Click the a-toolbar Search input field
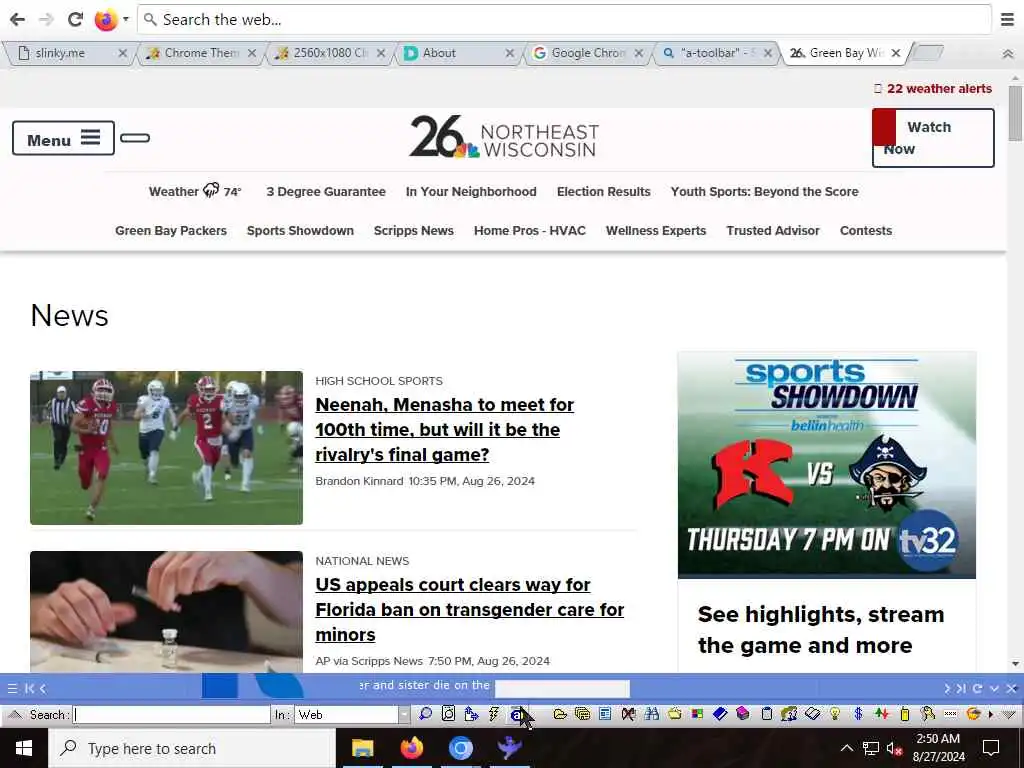The width and height of the screenshot is (1024, 768). pyautogui.click(x=172, y=714)
